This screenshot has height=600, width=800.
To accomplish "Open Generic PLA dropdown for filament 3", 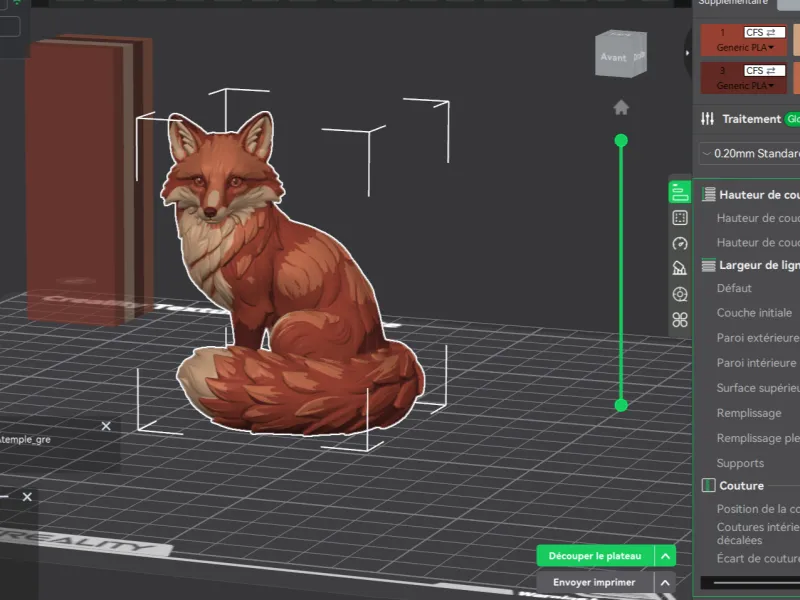I will (x=745, y=86).
